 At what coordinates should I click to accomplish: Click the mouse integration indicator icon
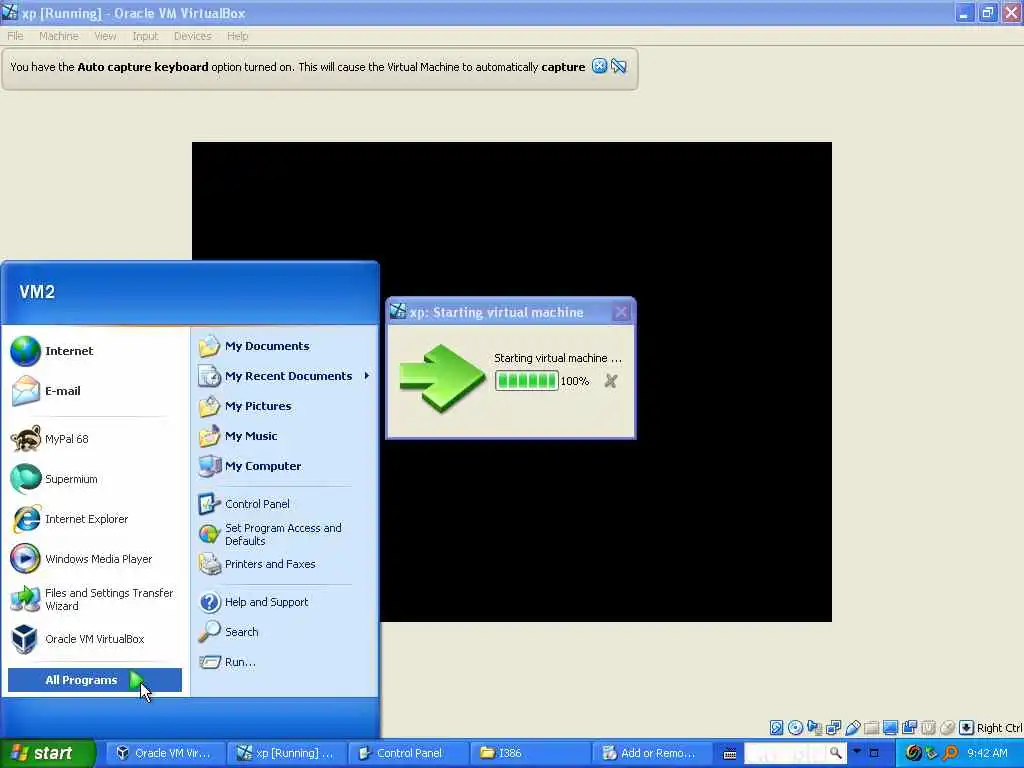coord(947,728)
